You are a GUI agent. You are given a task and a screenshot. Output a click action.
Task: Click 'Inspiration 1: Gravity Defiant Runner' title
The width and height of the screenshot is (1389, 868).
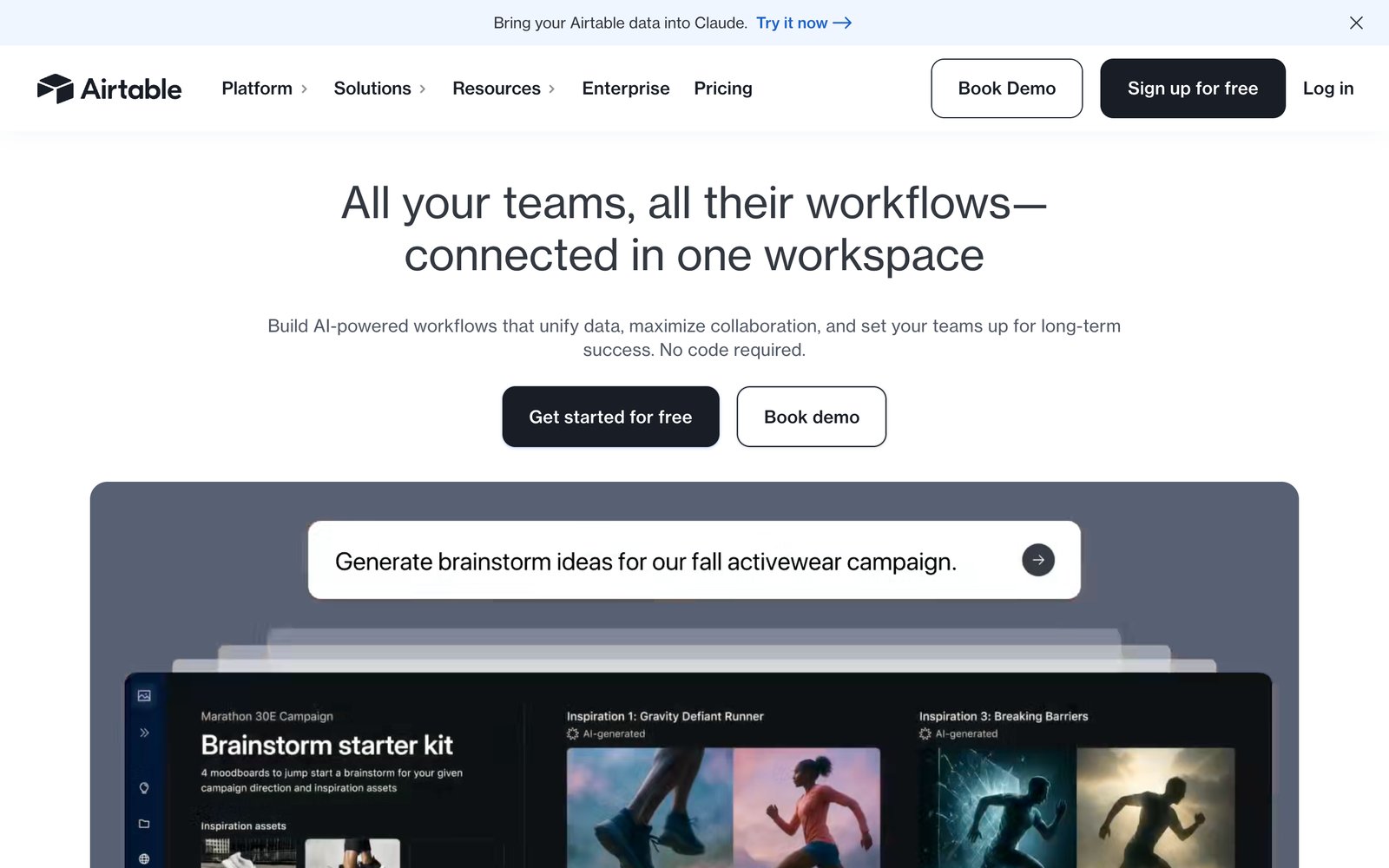point(665,716)
